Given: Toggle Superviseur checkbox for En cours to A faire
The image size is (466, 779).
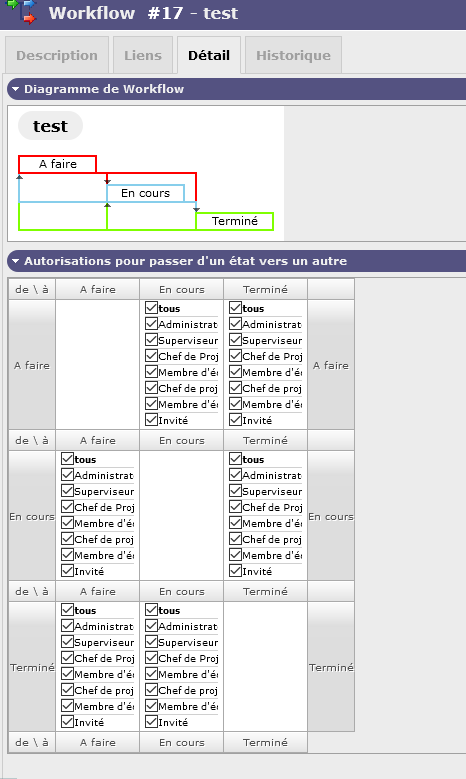Looking at the screenshot, I should coord(68,491).
